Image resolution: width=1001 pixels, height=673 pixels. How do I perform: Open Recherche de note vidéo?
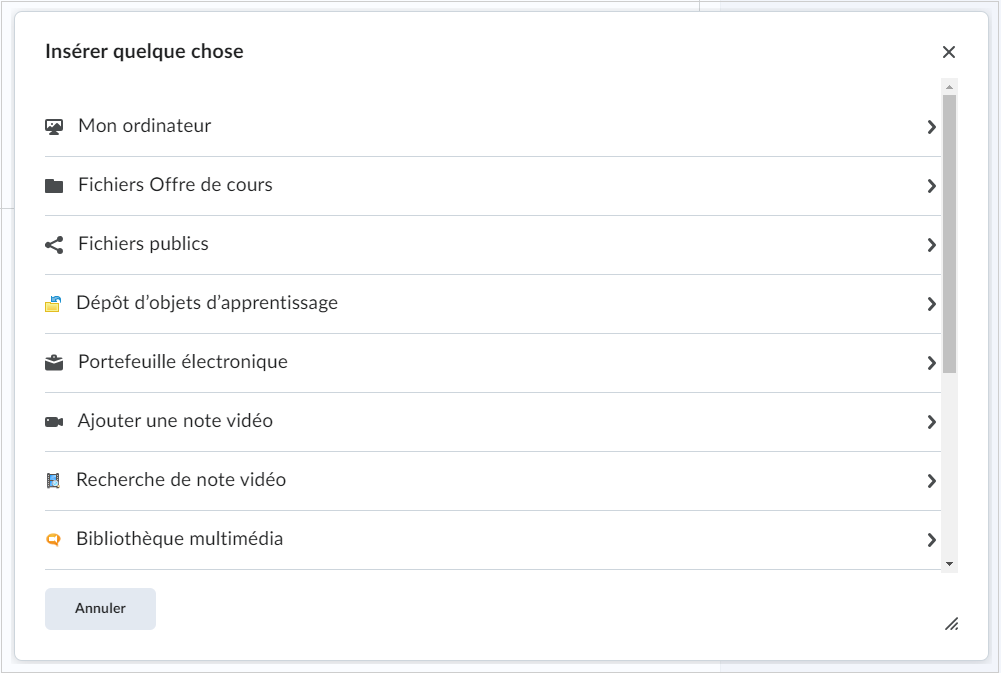pyautogui.click(x=493, y=481)
